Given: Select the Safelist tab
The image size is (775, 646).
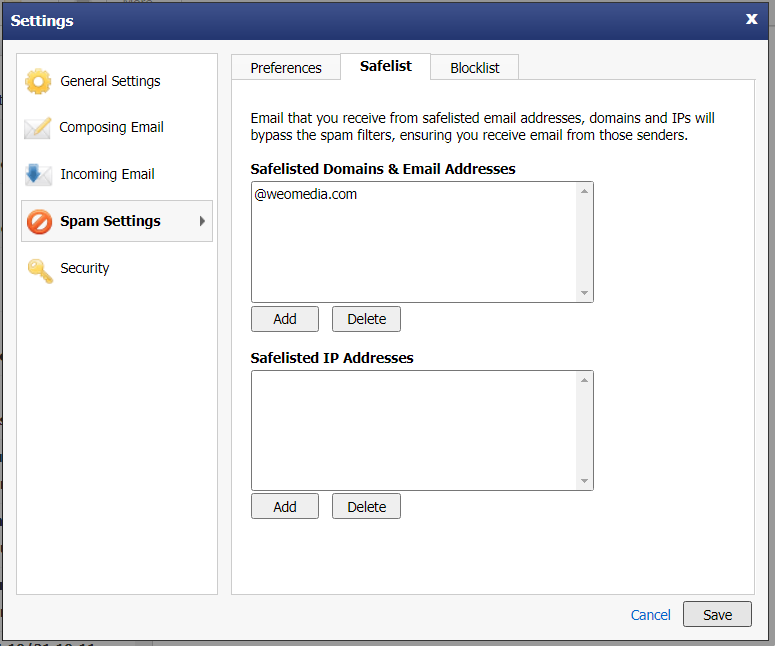Looking at the screenshot, I should 386,66.
